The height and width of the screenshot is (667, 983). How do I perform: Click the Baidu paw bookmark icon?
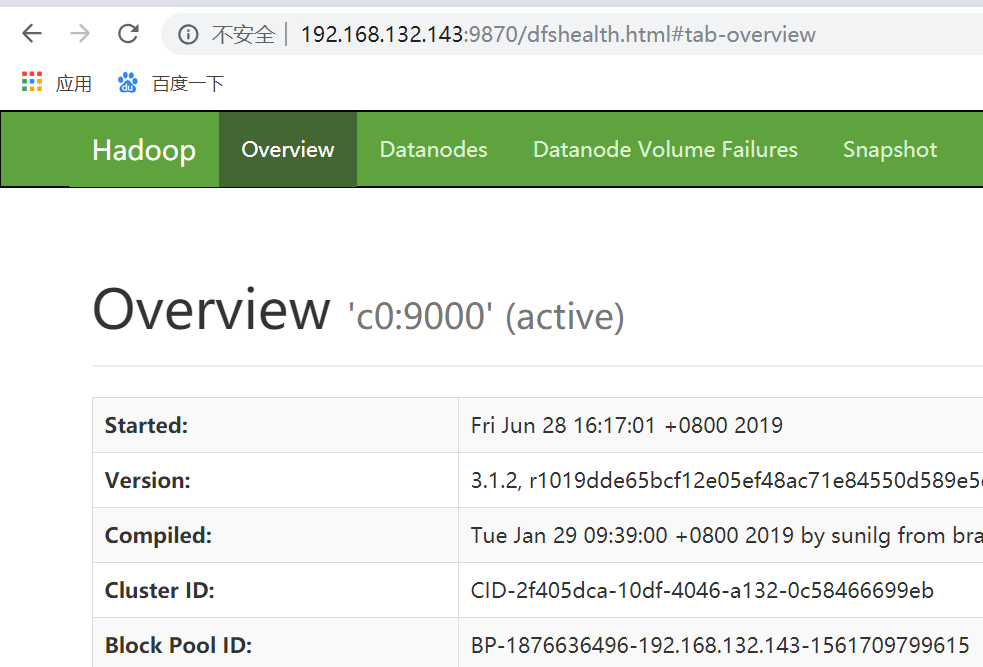[x=127, y=82]
